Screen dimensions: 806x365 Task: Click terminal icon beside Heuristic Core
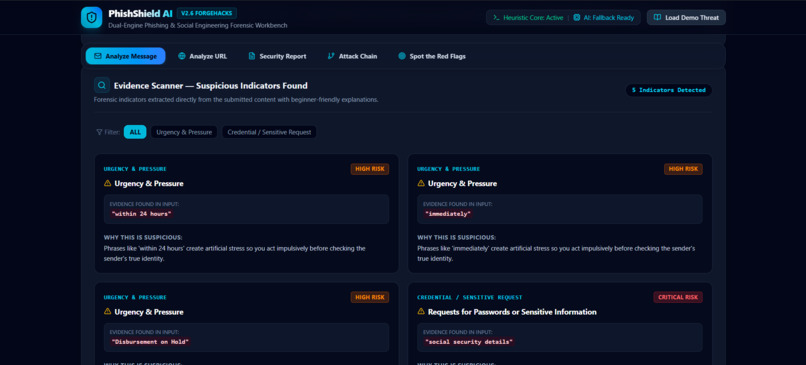tap(497, 17)
